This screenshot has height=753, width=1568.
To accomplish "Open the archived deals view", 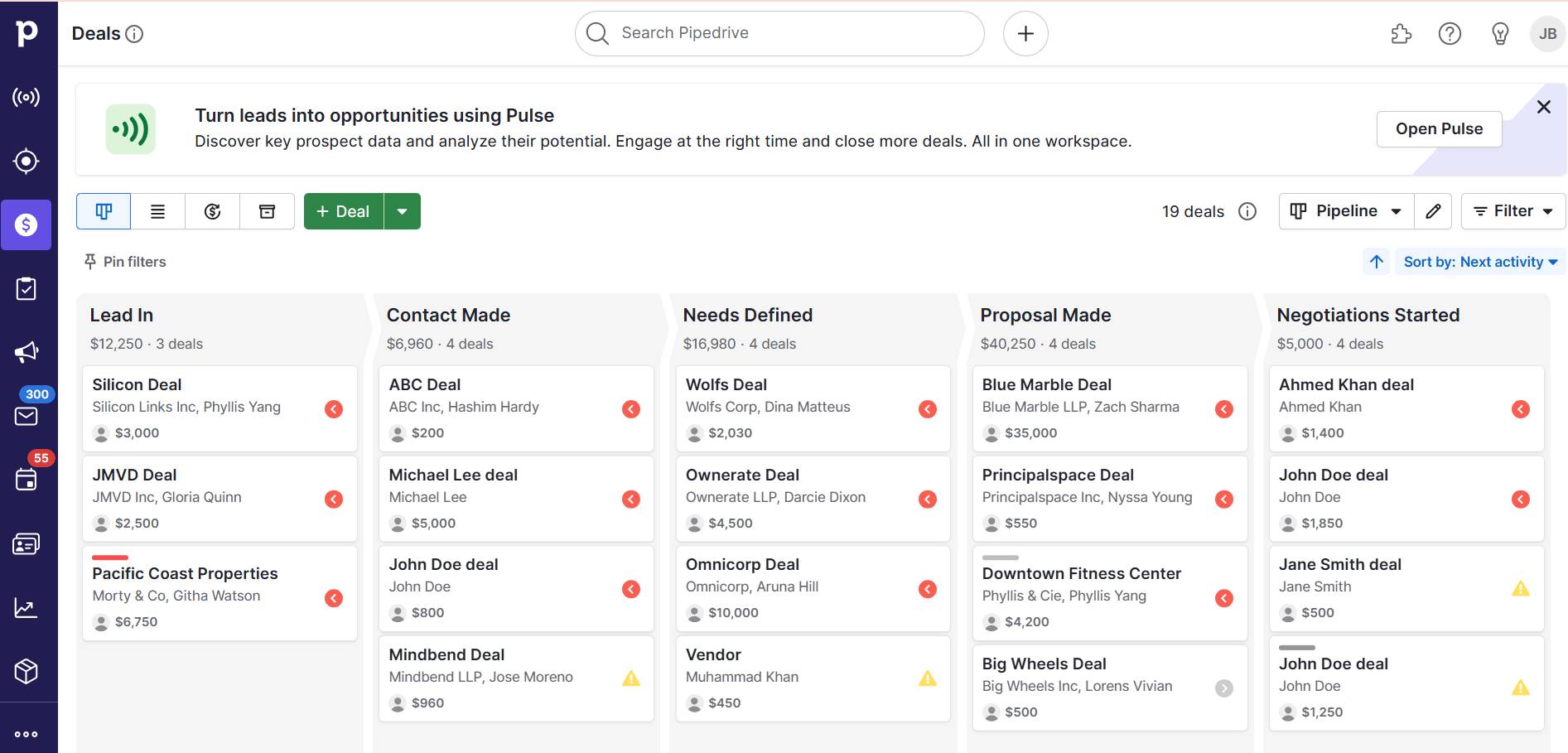I will [x=267, y=211].
